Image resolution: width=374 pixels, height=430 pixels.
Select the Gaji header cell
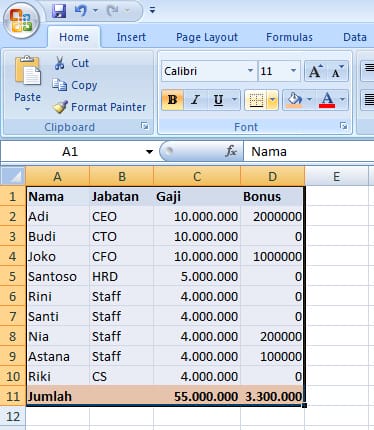point(197,196)
